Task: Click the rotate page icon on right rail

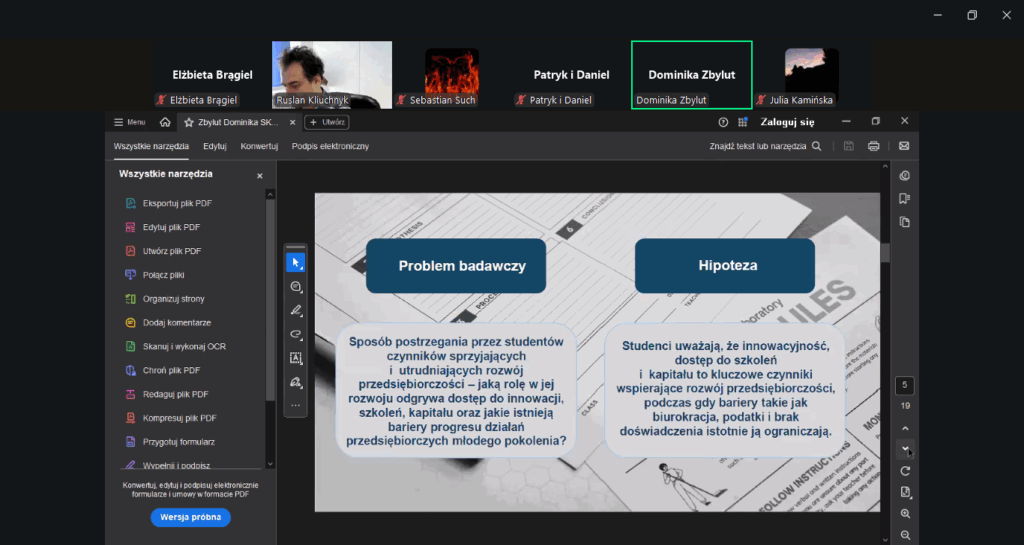Action: [x=905, y=471]
